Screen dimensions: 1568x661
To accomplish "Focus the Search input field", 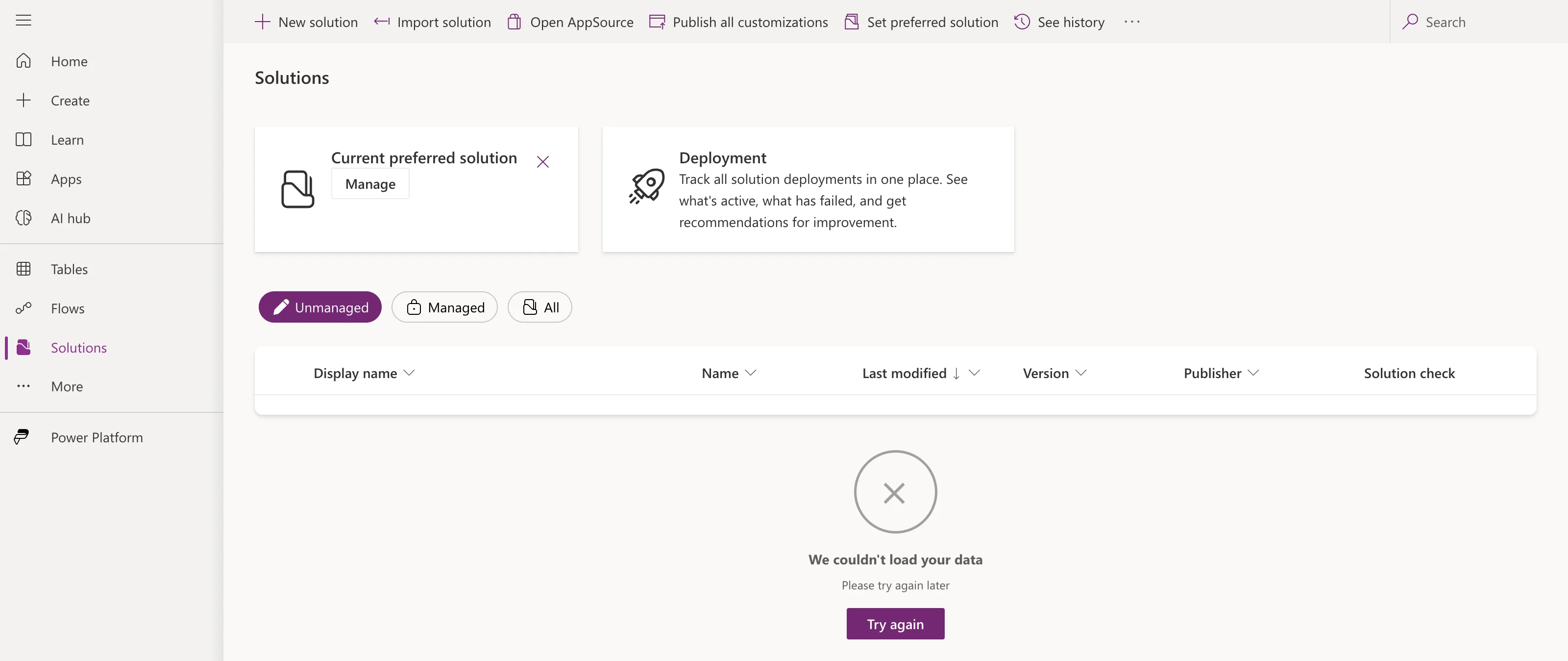I will (x=1479, y=22).
